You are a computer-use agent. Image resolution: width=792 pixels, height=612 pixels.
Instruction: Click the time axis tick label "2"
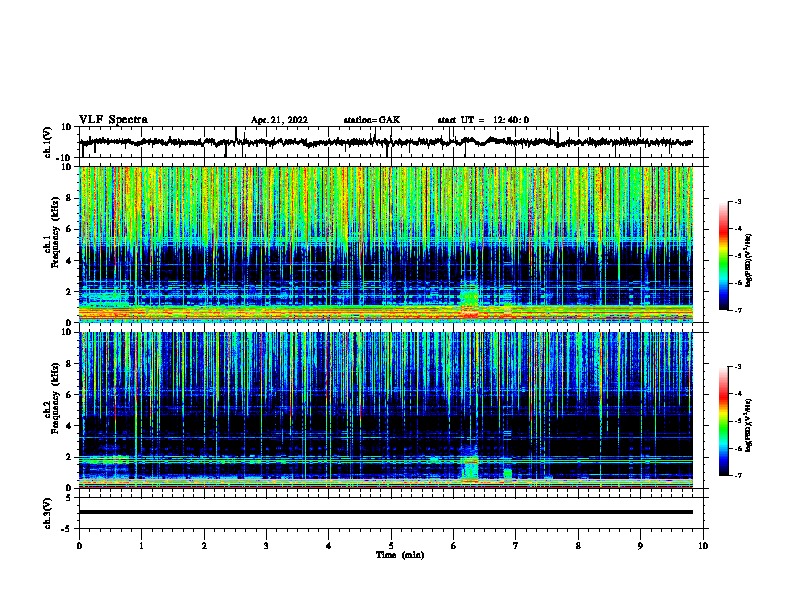[x=204, y=545]
